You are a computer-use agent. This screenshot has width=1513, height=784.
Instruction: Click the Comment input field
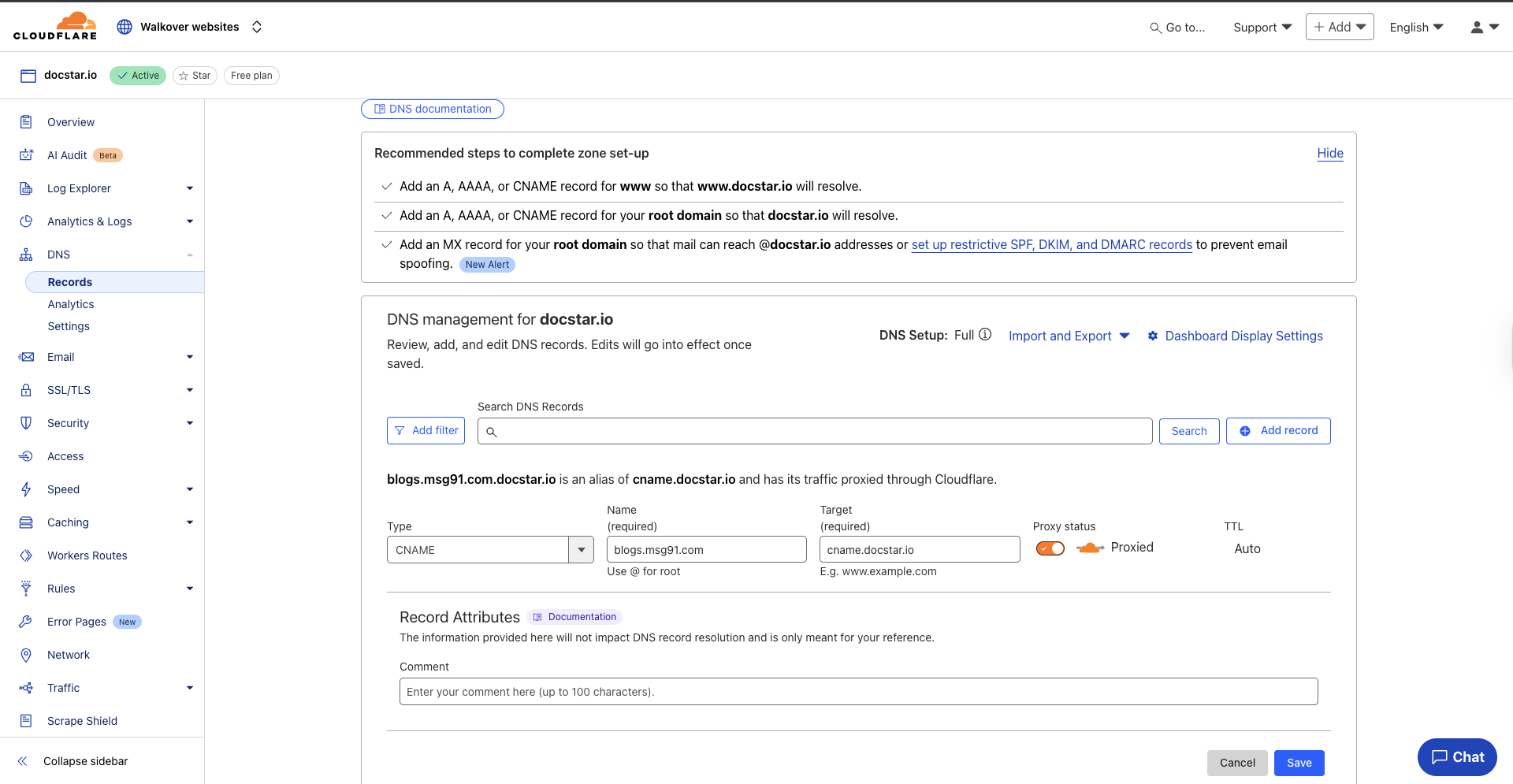[858, 691]
